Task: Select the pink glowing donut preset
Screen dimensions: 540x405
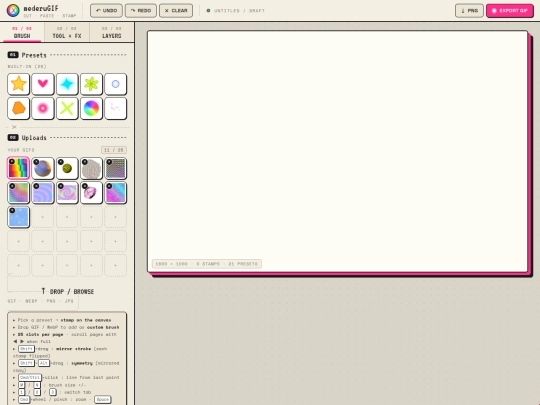Action: [x=43, y=108]
